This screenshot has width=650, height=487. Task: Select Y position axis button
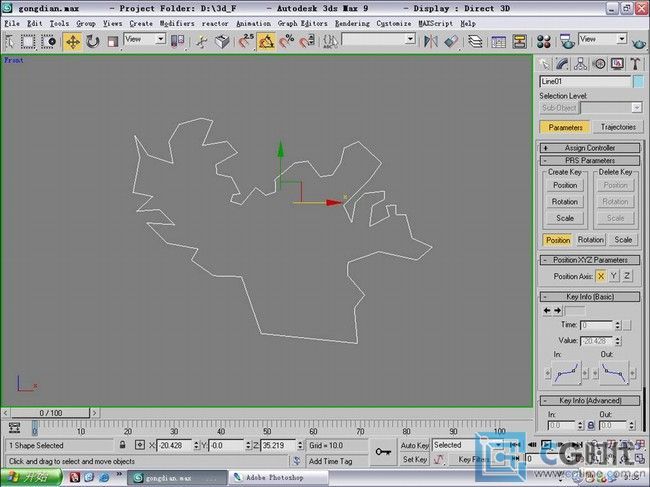pos(613,275)
